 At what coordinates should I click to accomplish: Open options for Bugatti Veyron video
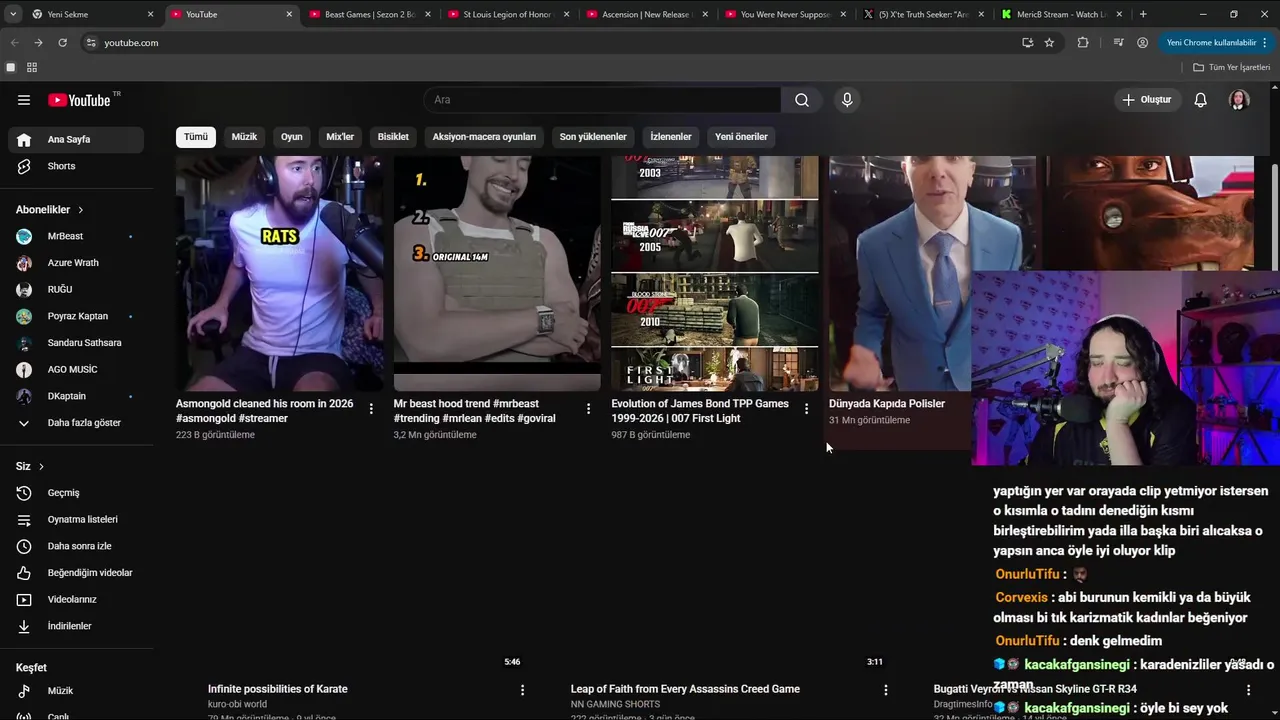click(x=1248, y=690)
